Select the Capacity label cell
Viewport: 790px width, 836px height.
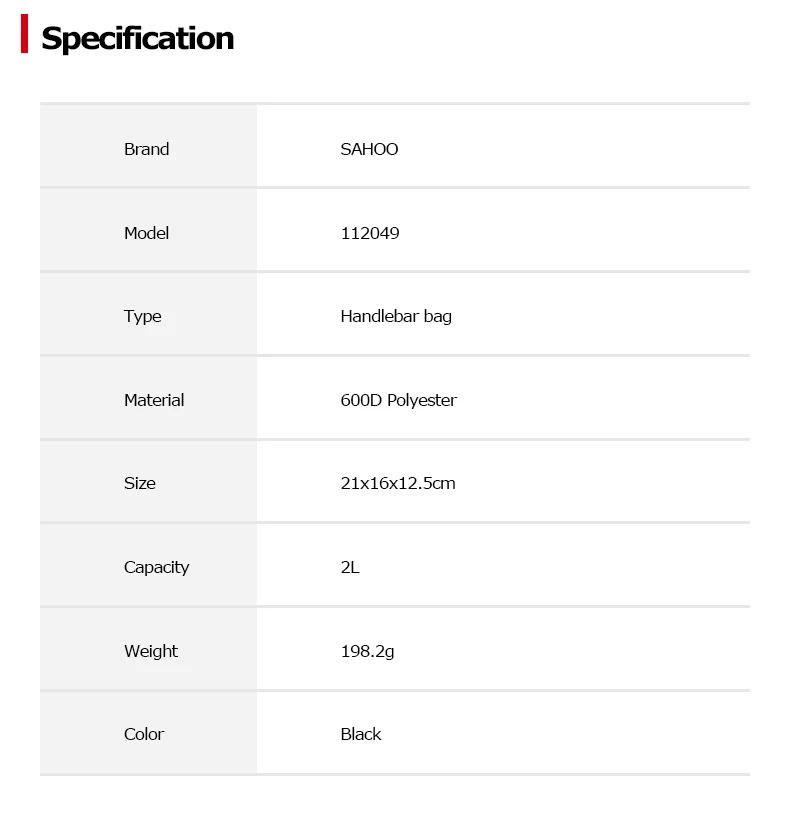point(148,565)
